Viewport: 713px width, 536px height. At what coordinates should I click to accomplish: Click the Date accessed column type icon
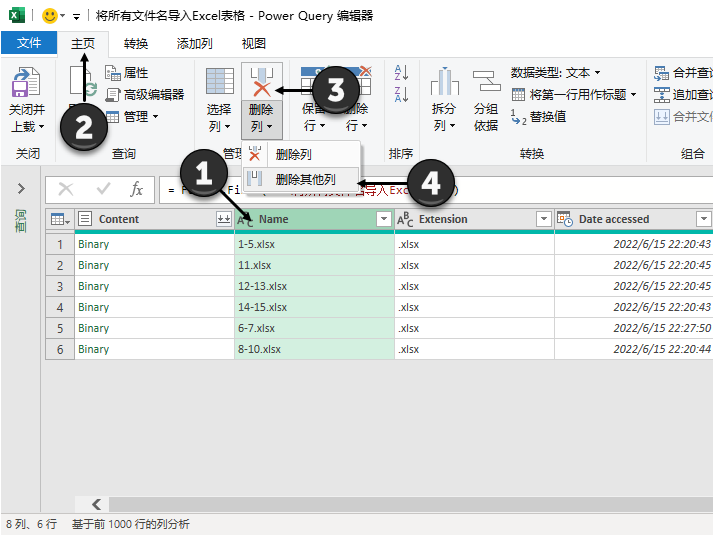[x=565, y=219]
